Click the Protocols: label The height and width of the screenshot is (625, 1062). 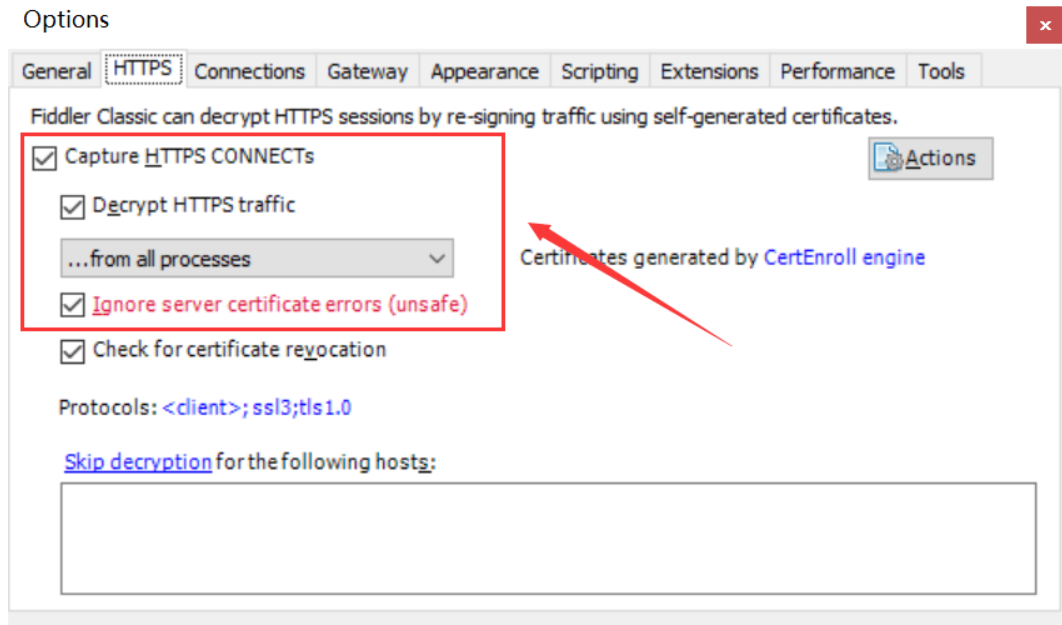pyautogui.click(x=108, y=408)
